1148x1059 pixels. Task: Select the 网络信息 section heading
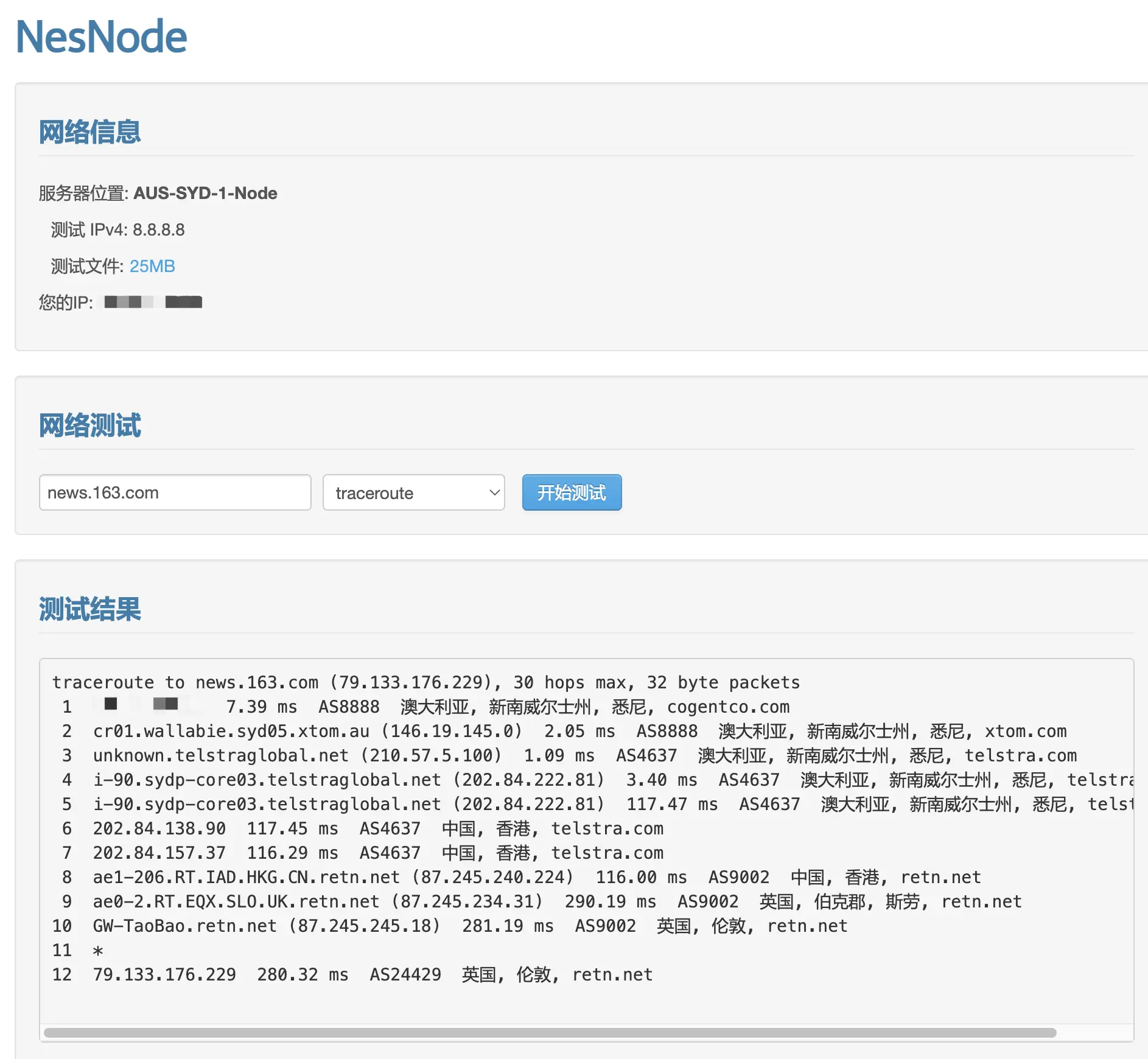click(90, 132)
